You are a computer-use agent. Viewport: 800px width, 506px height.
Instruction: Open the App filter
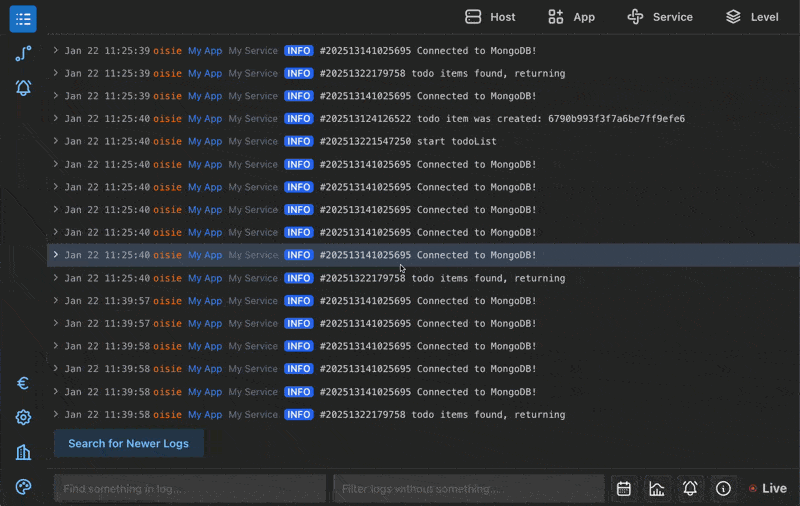coord(571,17)
